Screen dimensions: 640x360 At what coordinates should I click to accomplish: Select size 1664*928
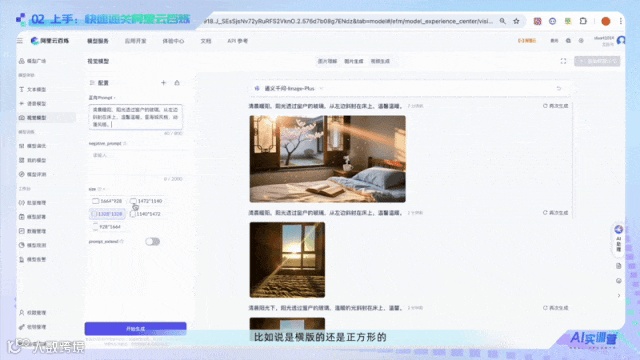pyautogui.click(x=107, y=201)
